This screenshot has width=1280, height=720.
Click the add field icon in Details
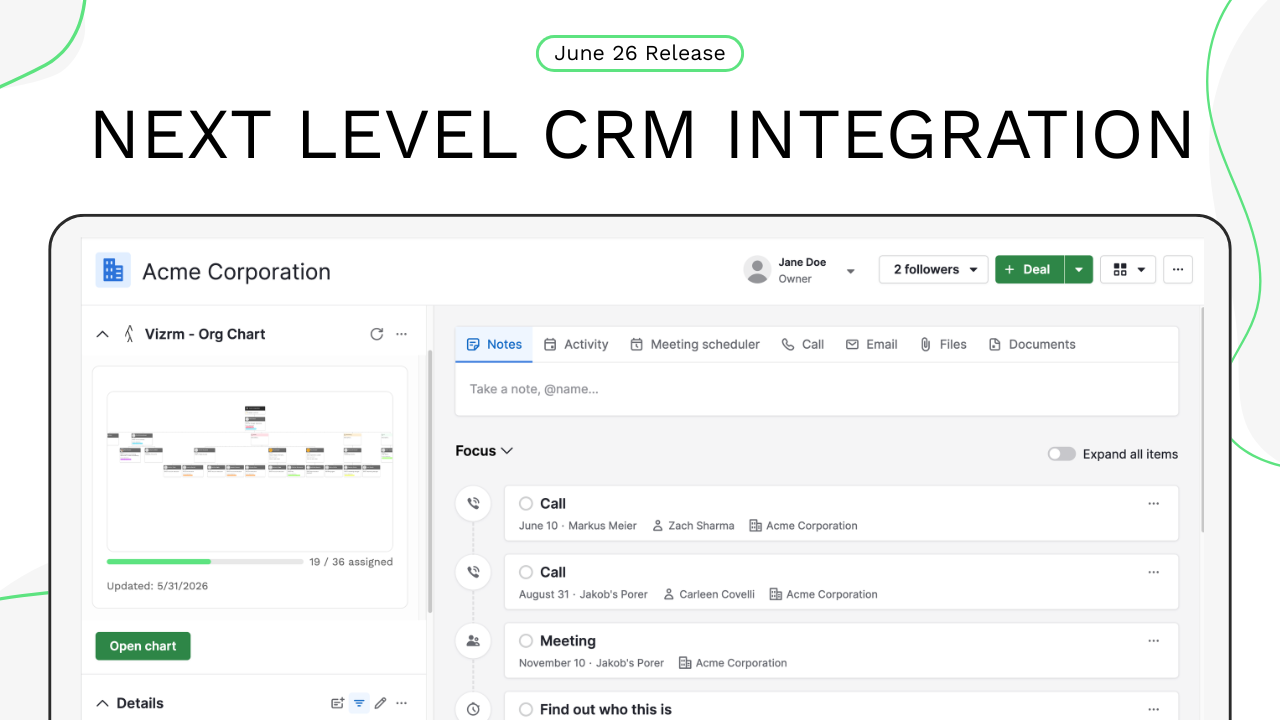tap(338, 703)
